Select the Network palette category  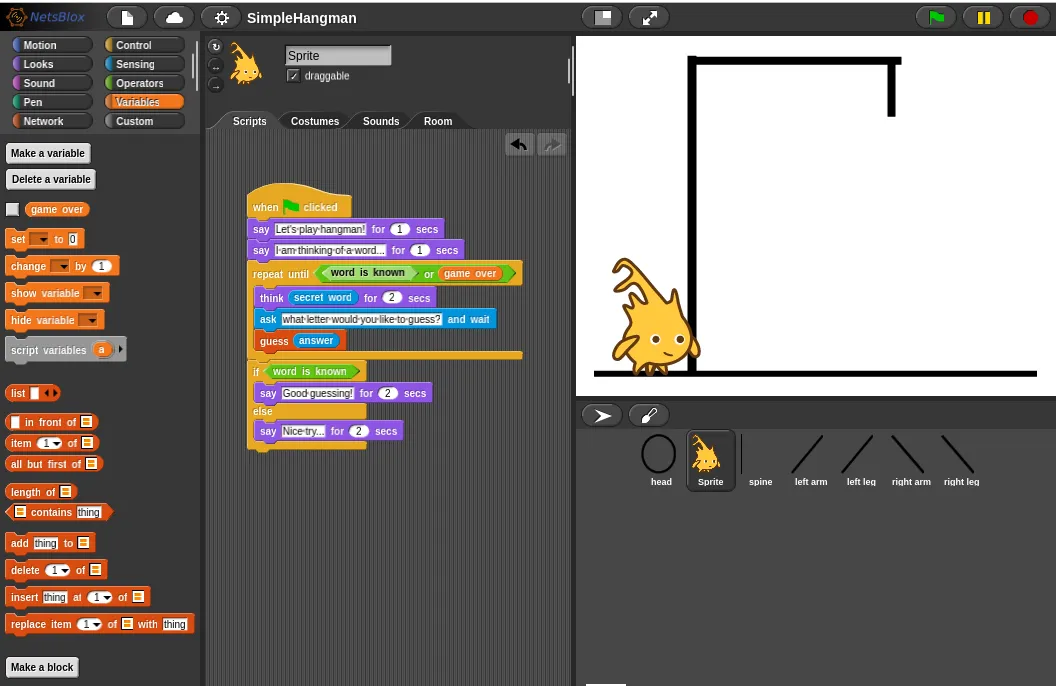point(53,121)
